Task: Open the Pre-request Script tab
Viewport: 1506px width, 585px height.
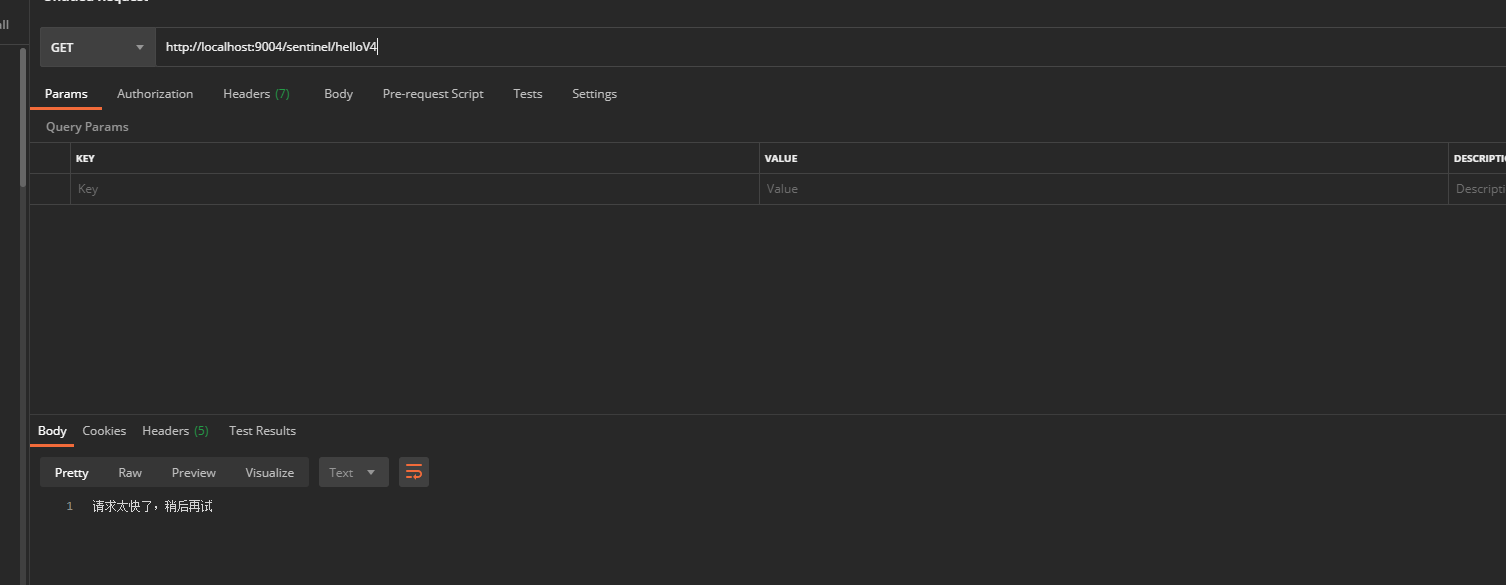Action: [433, 94]
